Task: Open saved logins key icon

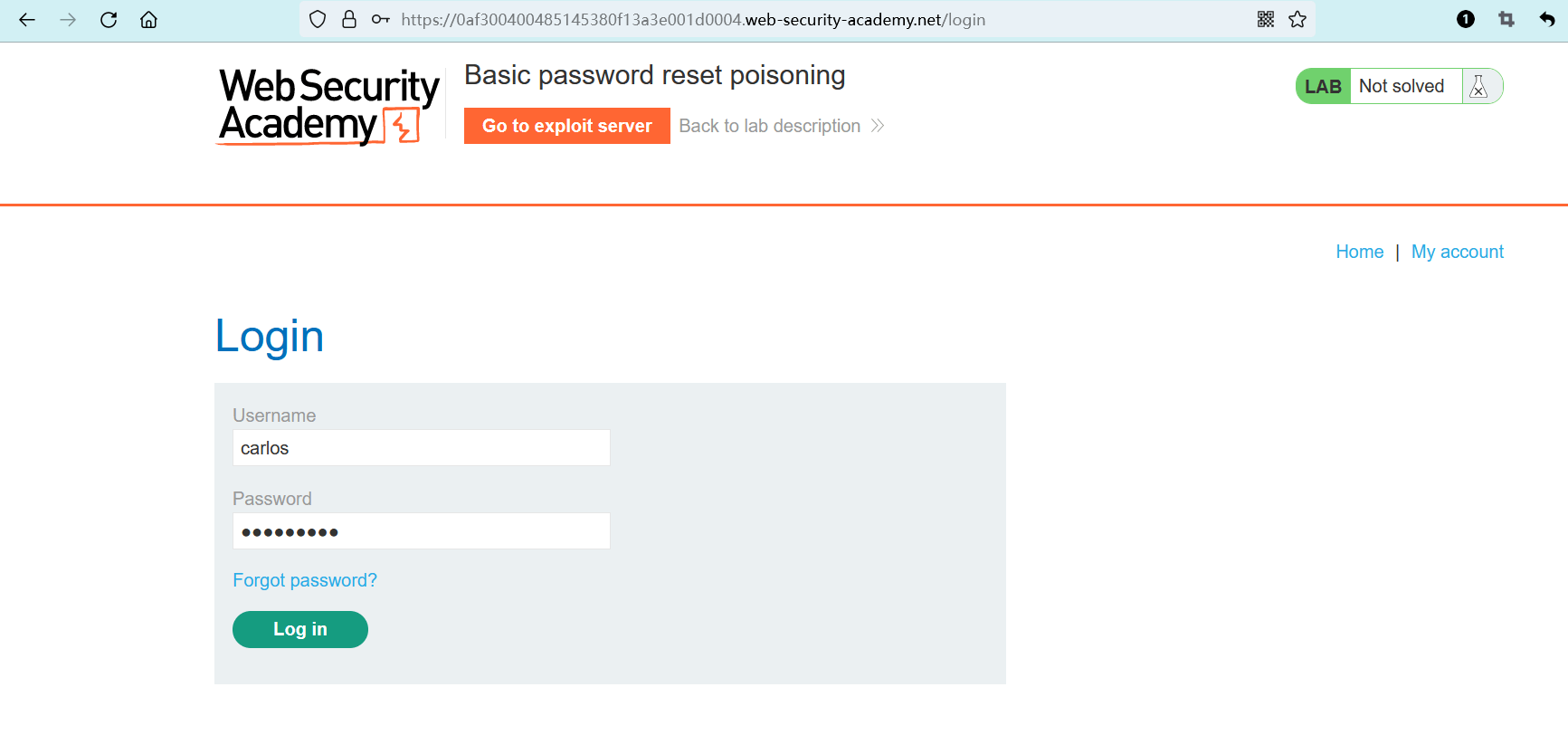Action: tap(381, 20)
